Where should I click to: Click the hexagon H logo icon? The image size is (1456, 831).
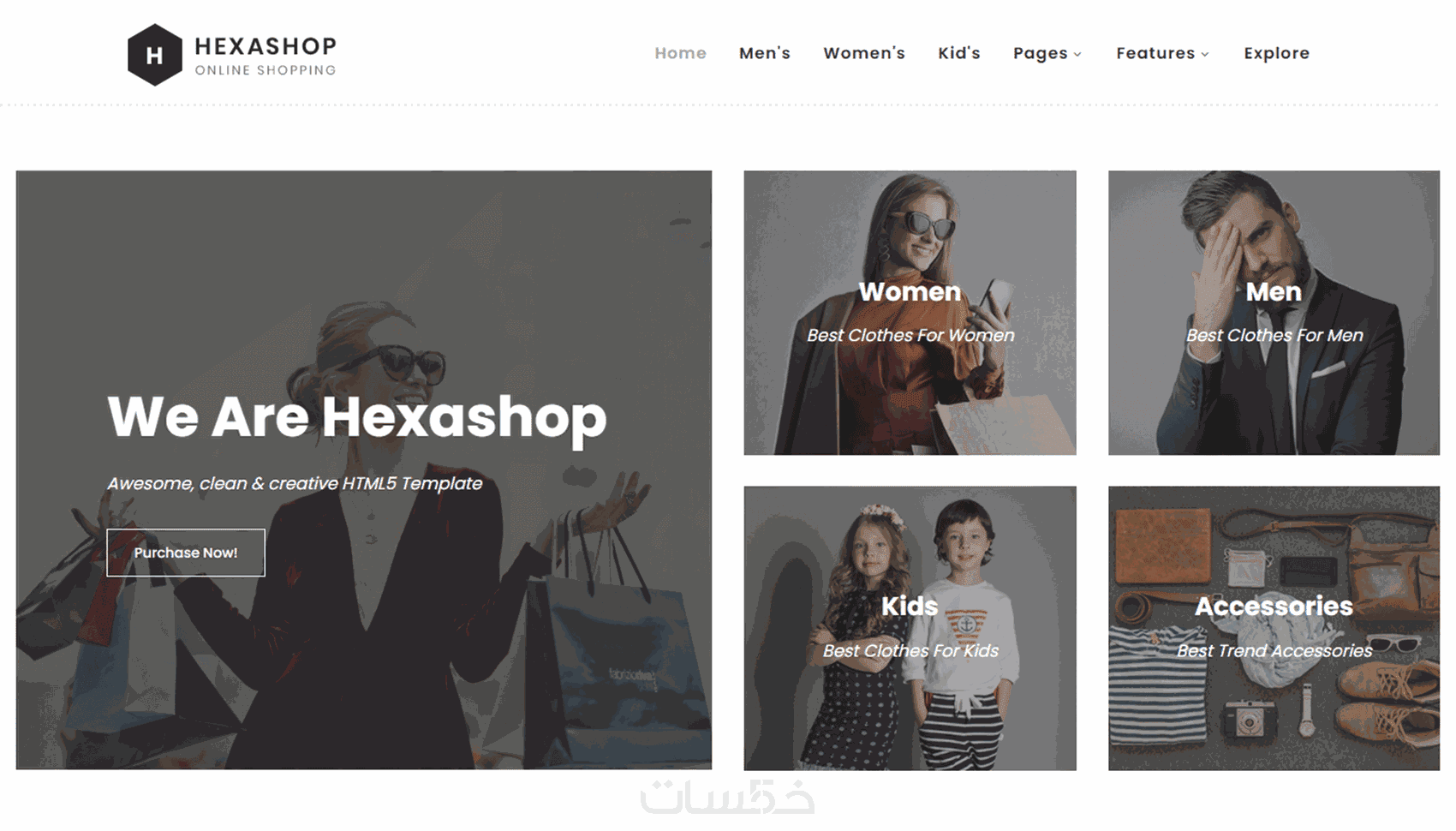pyautogui.click(x=155, y=55)
